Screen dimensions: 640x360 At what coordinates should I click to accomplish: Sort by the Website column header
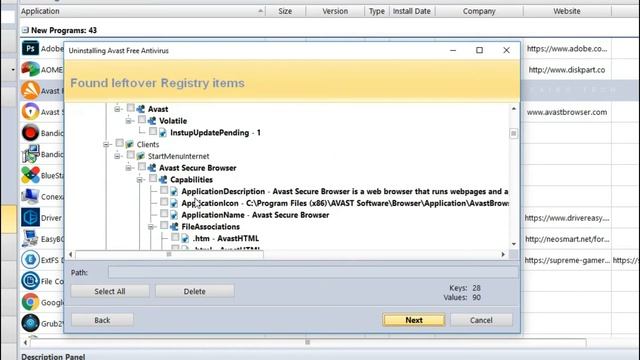(x=567, y=11)
